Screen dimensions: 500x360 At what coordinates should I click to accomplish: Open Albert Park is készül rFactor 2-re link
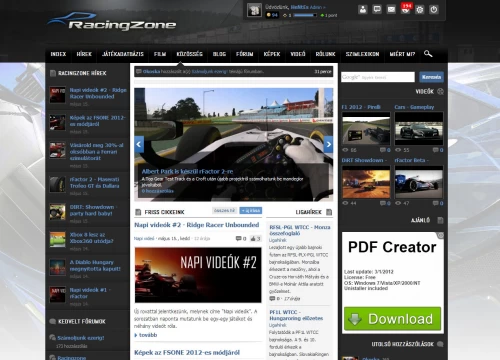[187, 172]
